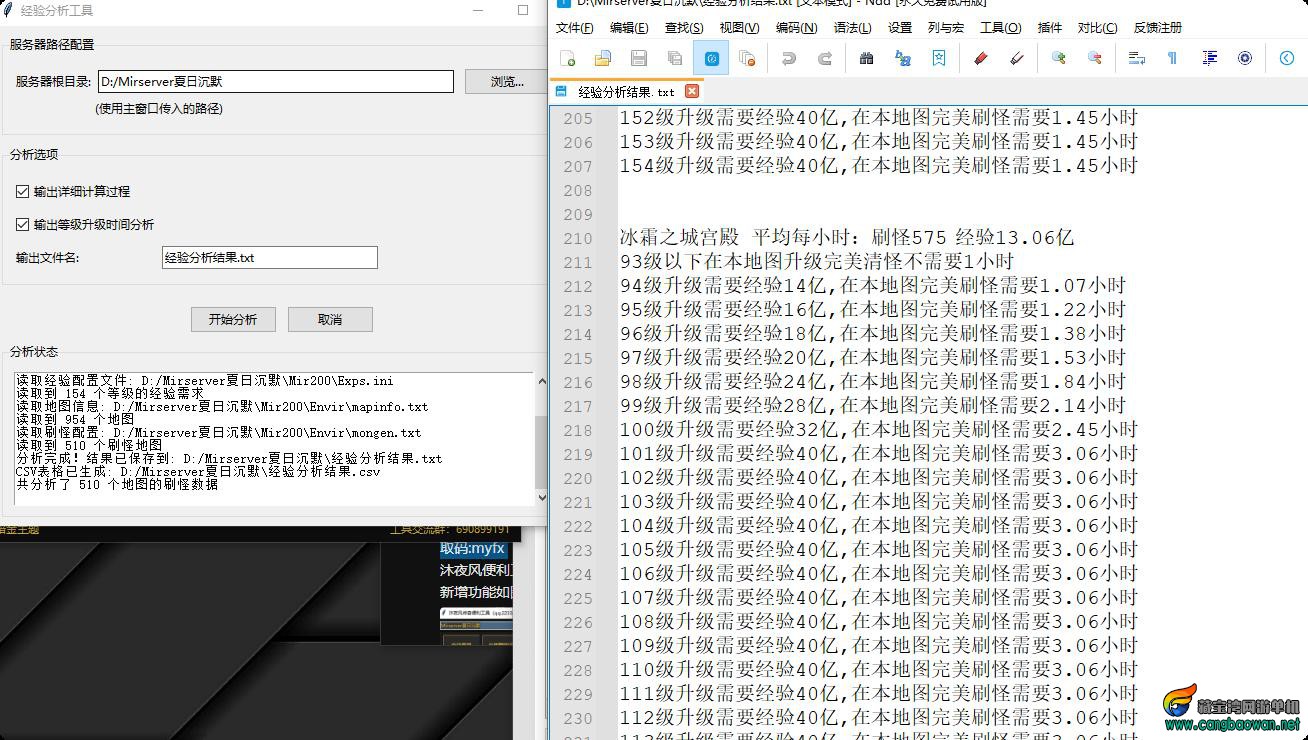1308x740 pixels.
Task: Click the Undo arrow icon
Action: point(789,58)
